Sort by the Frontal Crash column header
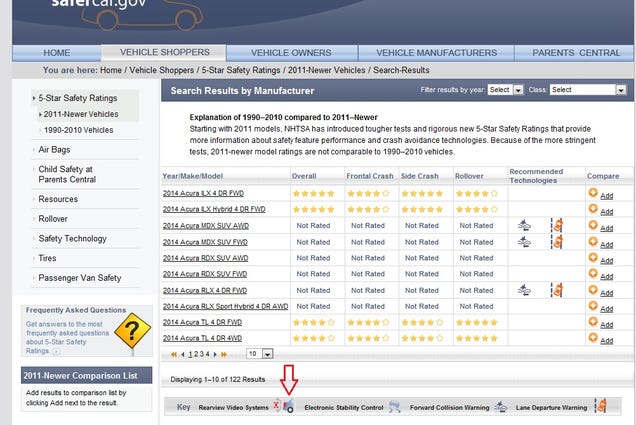The height and width of the screenshot is (425, 636). [370, 176]
